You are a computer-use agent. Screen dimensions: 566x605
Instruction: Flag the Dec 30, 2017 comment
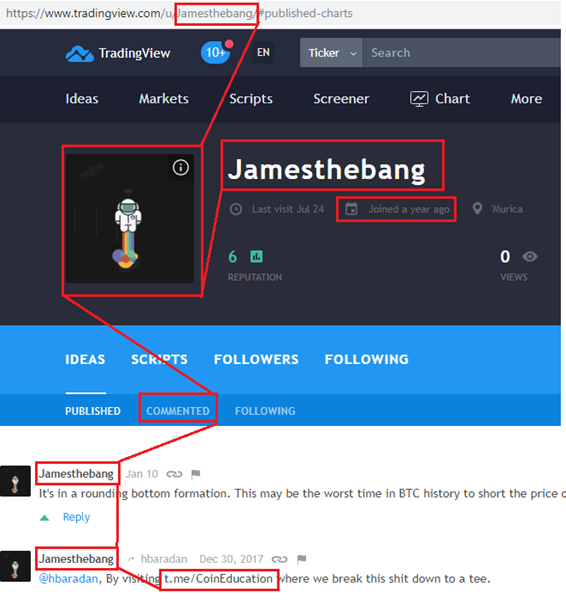[x=302, y=559]
